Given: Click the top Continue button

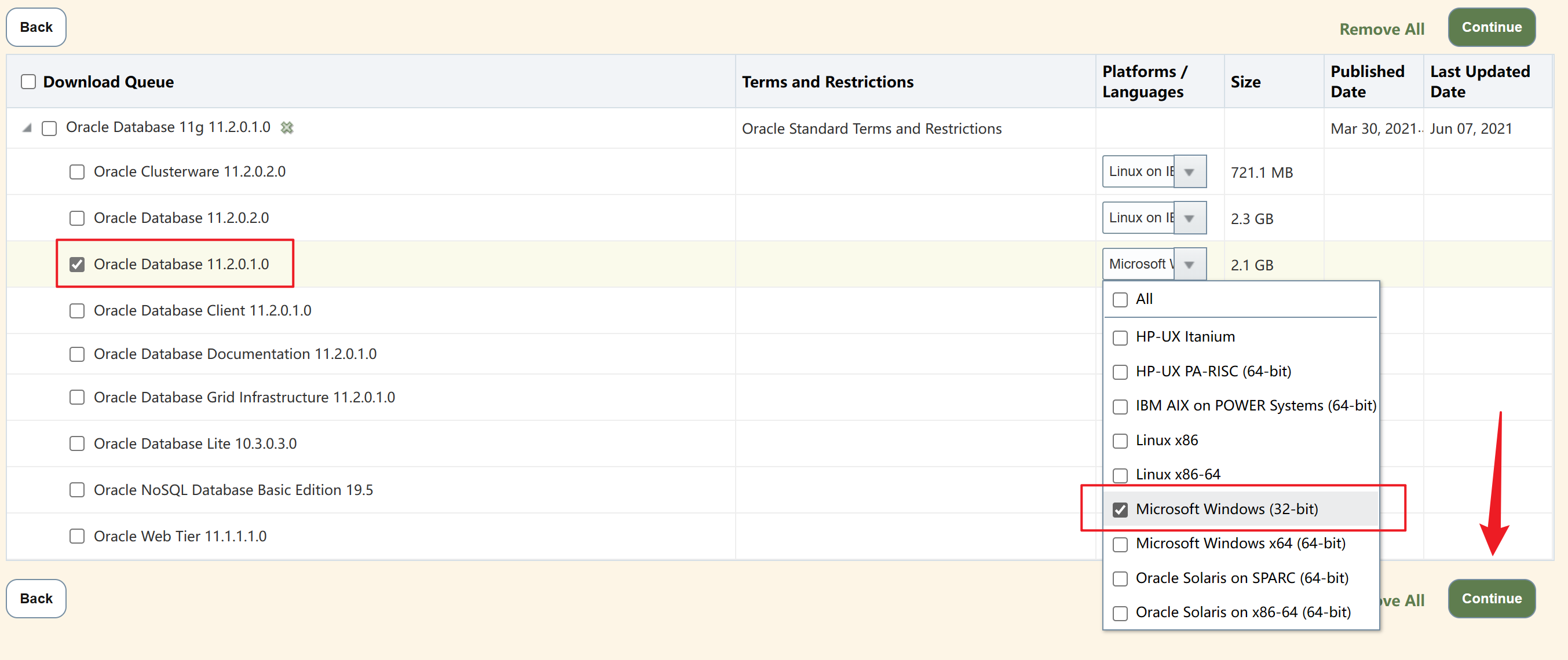Looking at the screenshot, I should (x=1491, y=27).
